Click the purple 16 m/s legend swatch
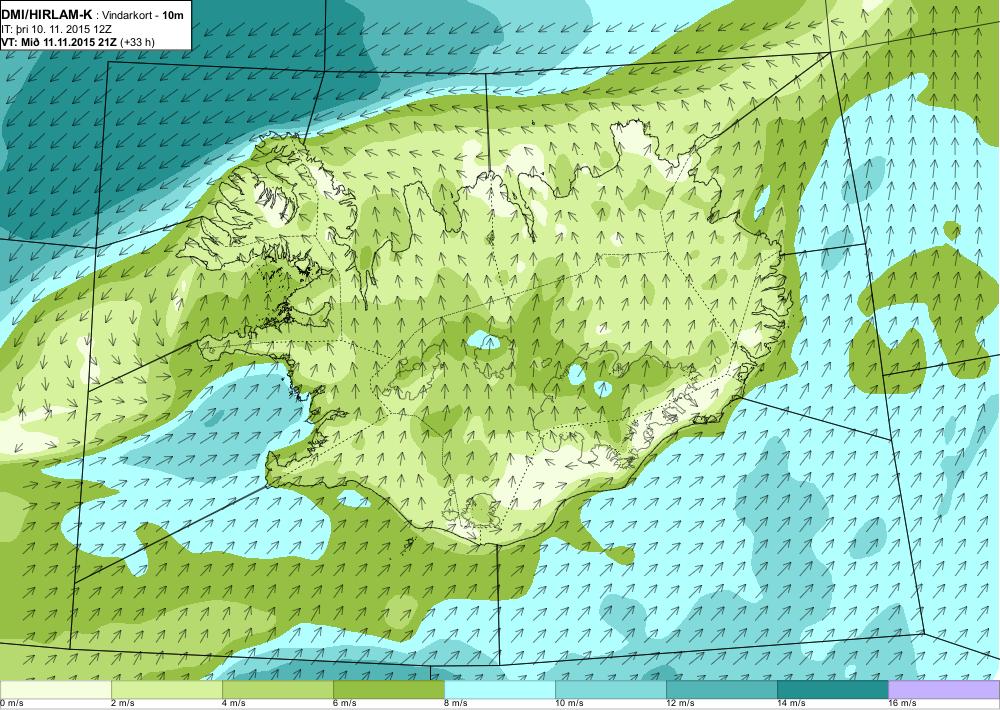Screen dimensions: 1000x710 (944, 689)
